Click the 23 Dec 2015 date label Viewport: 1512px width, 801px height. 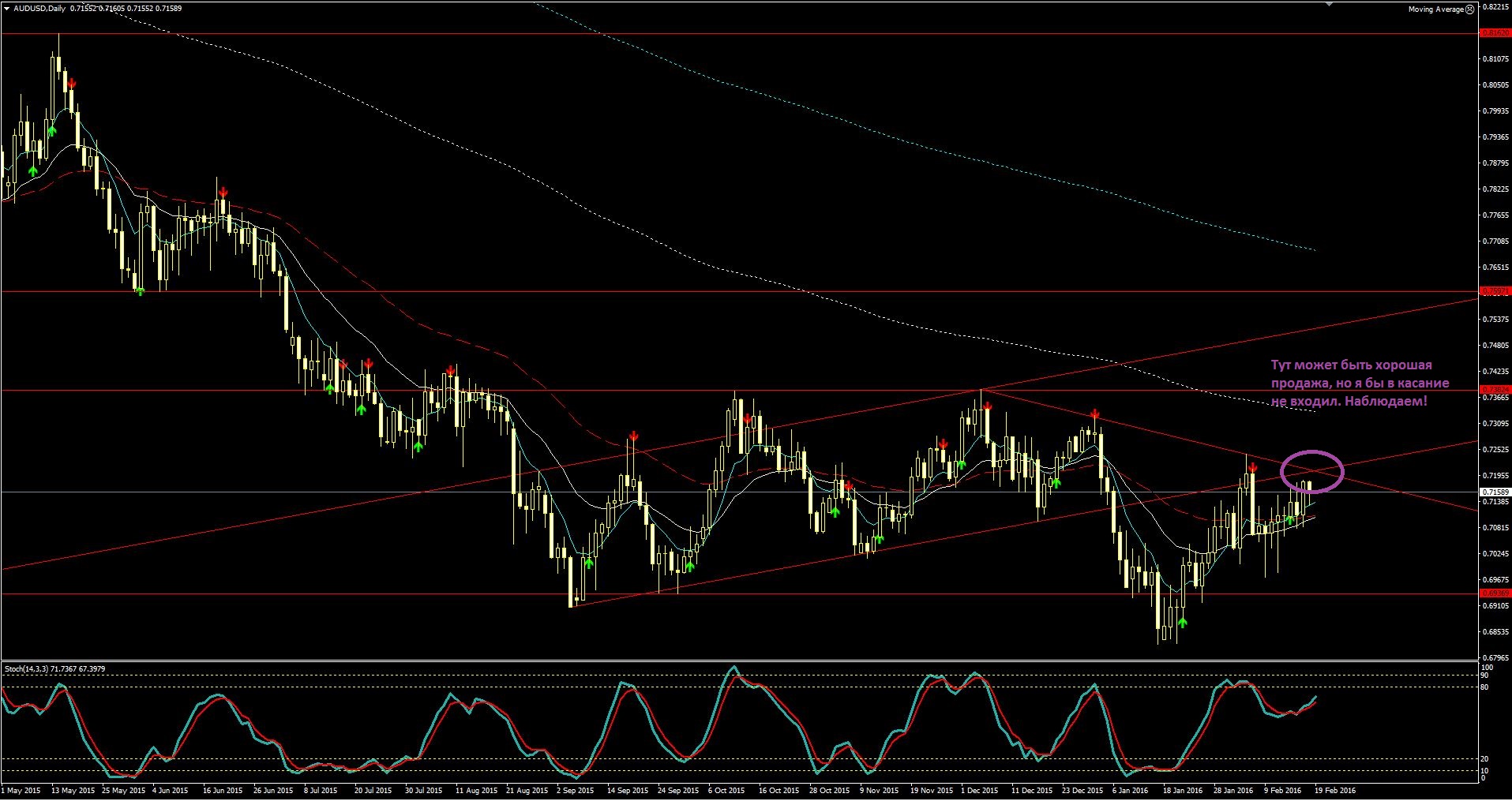[x=1082, y=790]
